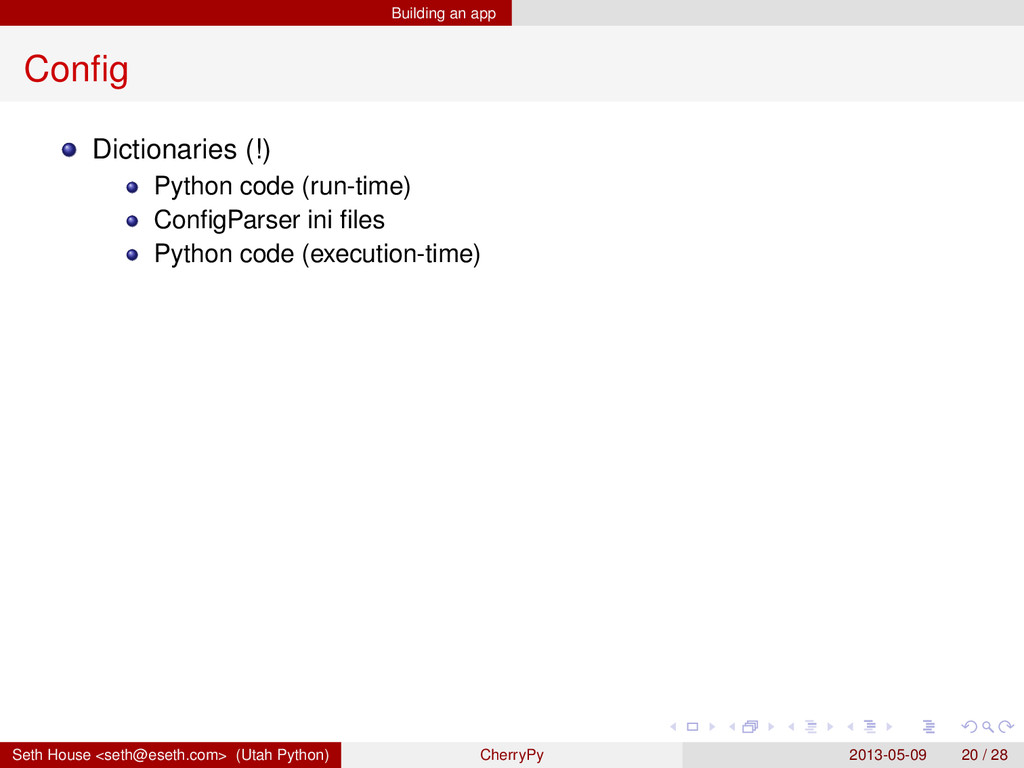This screenshot has width=1024, height=768.
Task: Click the section lines navigation icon
Action: 870,726
